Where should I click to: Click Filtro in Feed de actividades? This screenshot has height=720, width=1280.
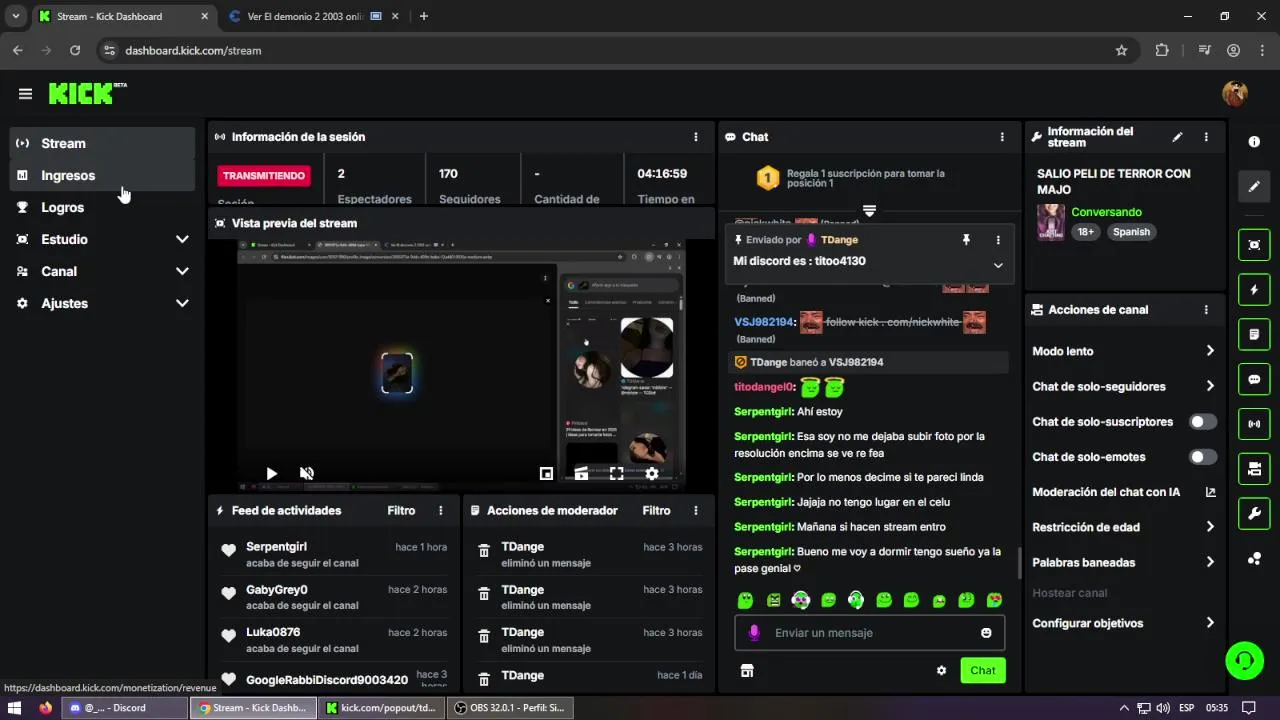click(x=401, y=510)
